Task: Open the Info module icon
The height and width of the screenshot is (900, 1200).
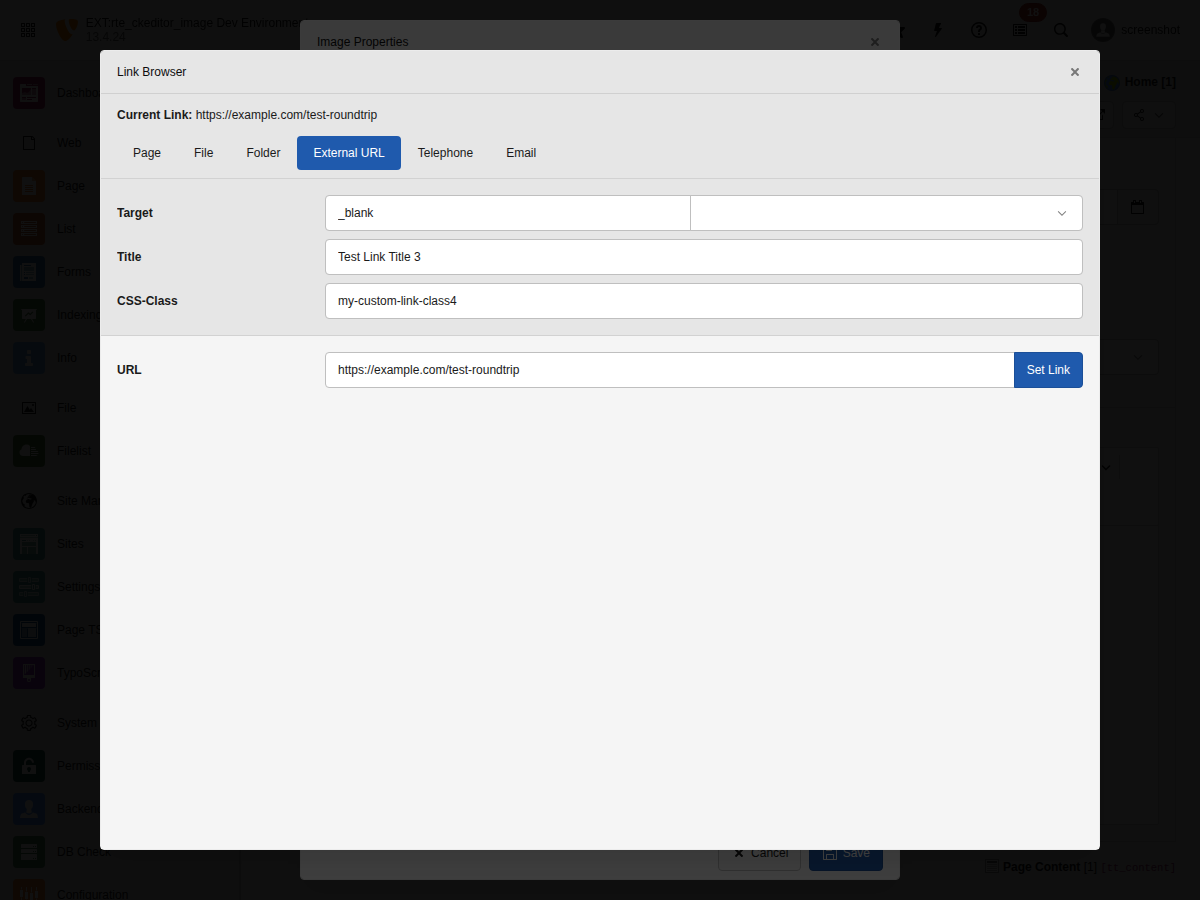Action: (29, 357)
